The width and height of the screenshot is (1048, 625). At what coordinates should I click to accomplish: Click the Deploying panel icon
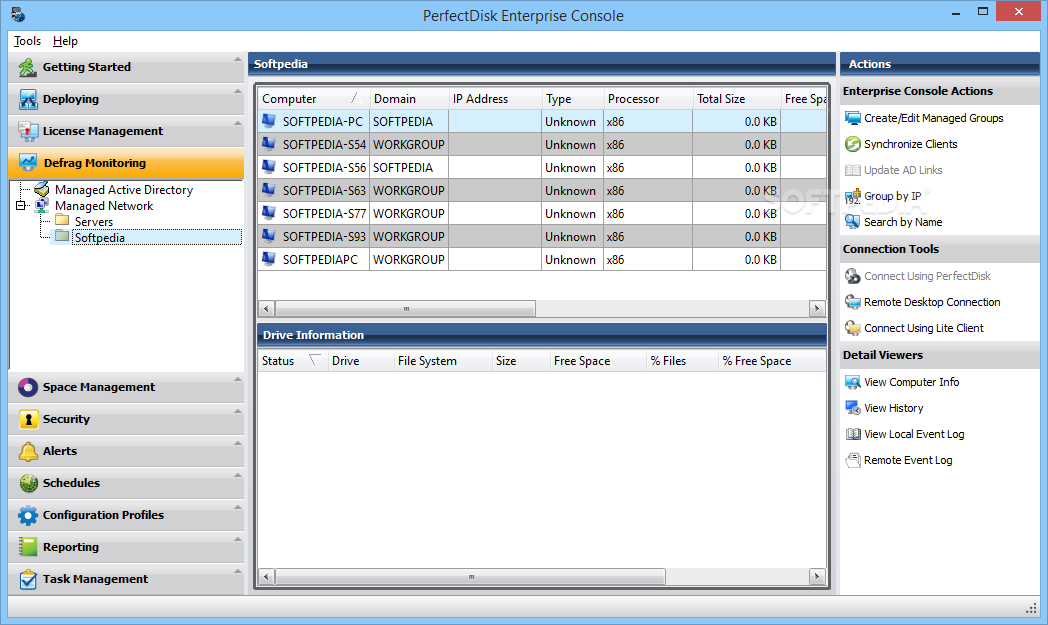27,99
